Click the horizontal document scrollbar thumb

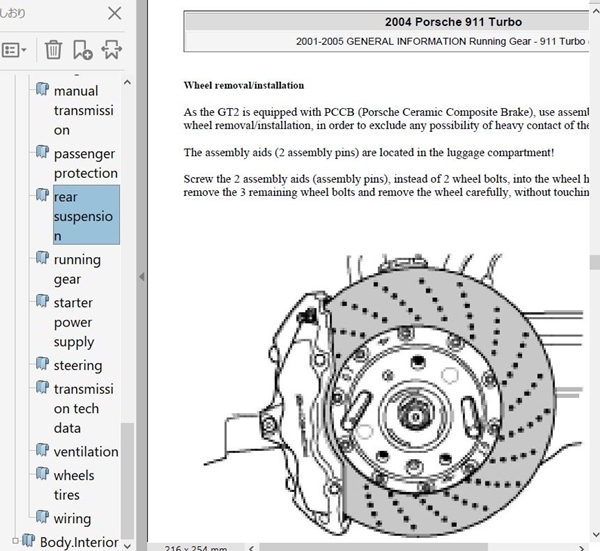pos(373,547)
